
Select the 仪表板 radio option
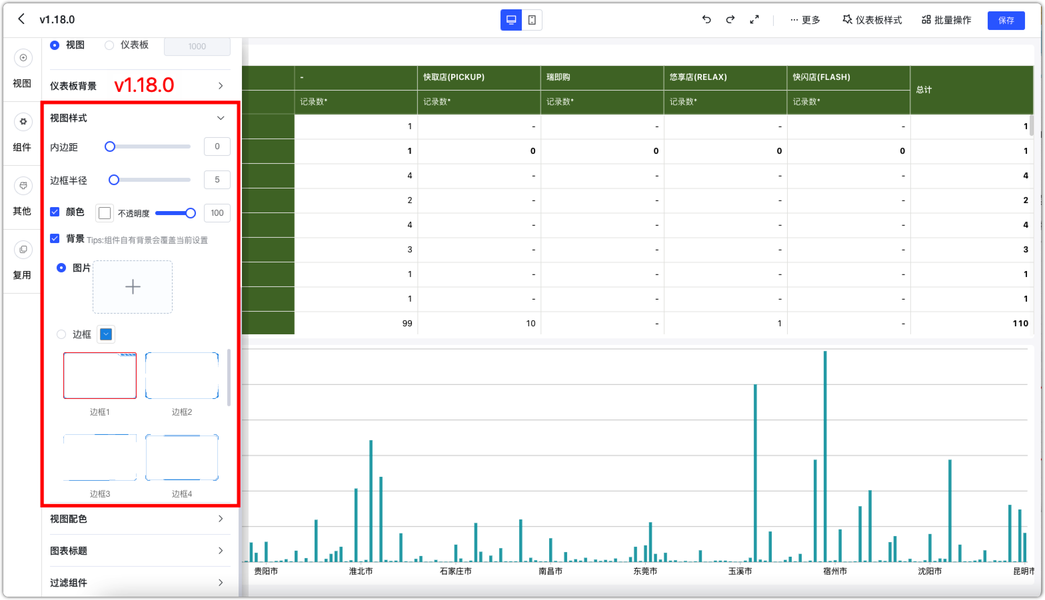click(109, 45)
